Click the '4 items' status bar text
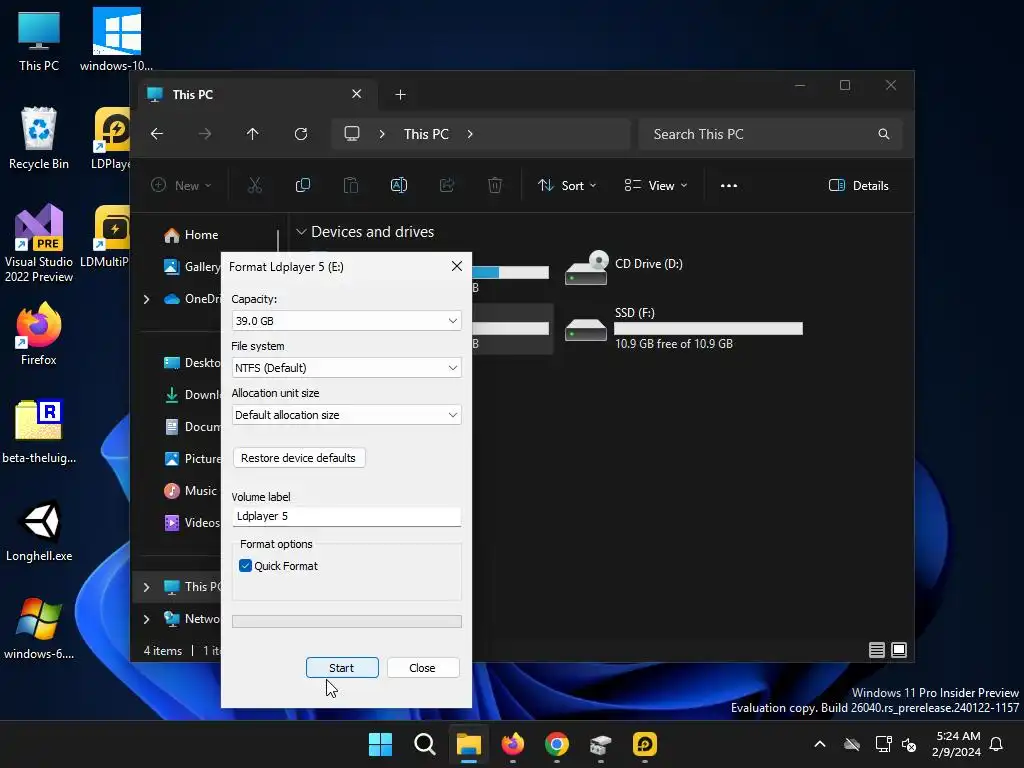 [163, 650]
